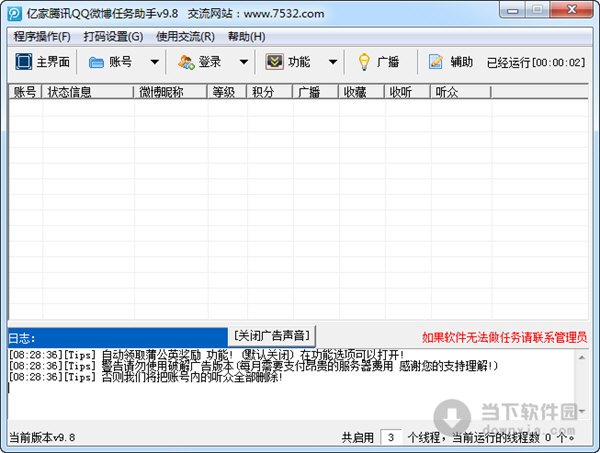Image resolution: width=600 pixels, height=453 pixels.
Task: Open the 程序操作(F) menu
Action: 42,37
